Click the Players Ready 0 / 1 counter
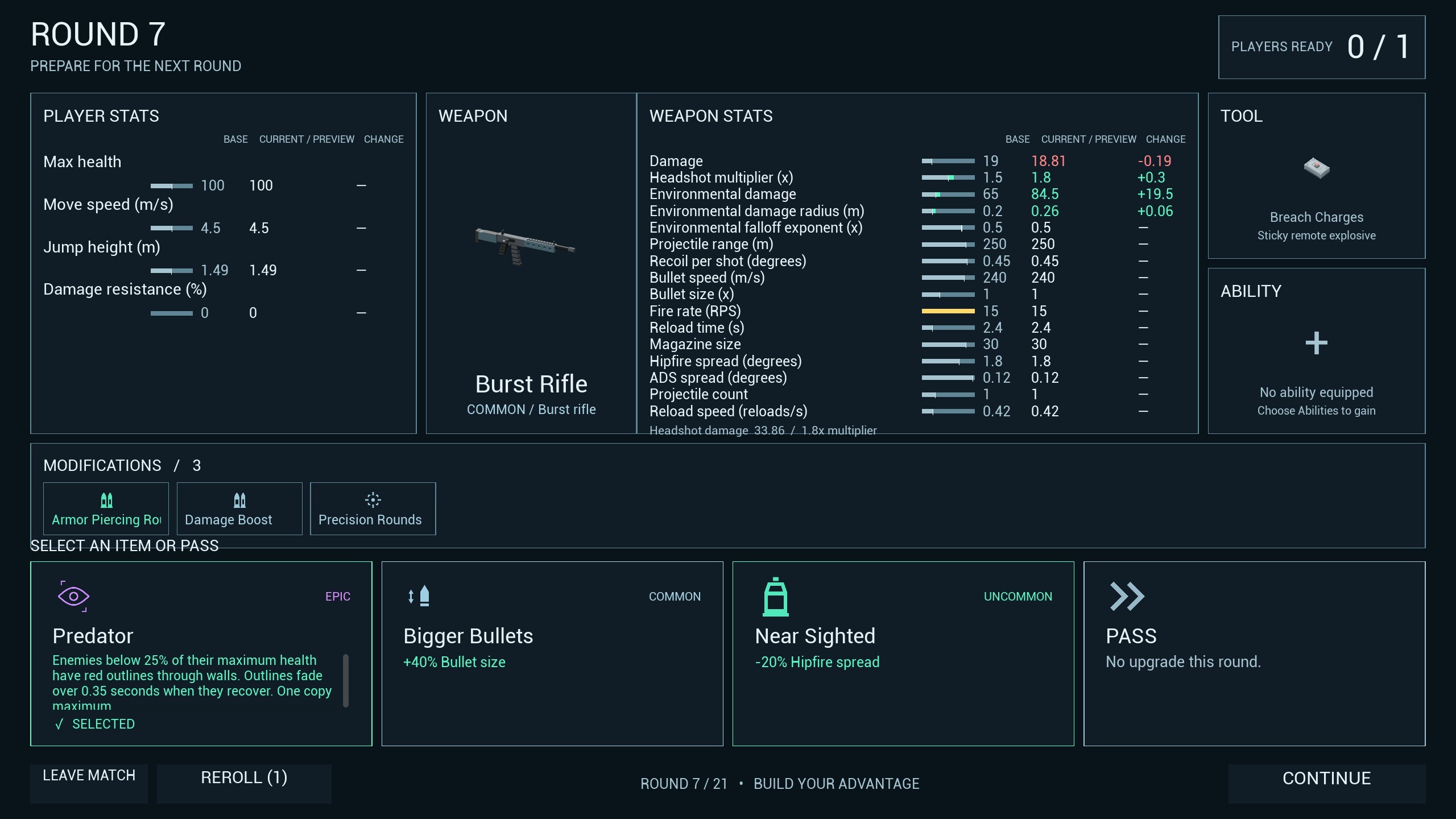The height and width of the screenshot is (819, 1456). pos(1322,47)
